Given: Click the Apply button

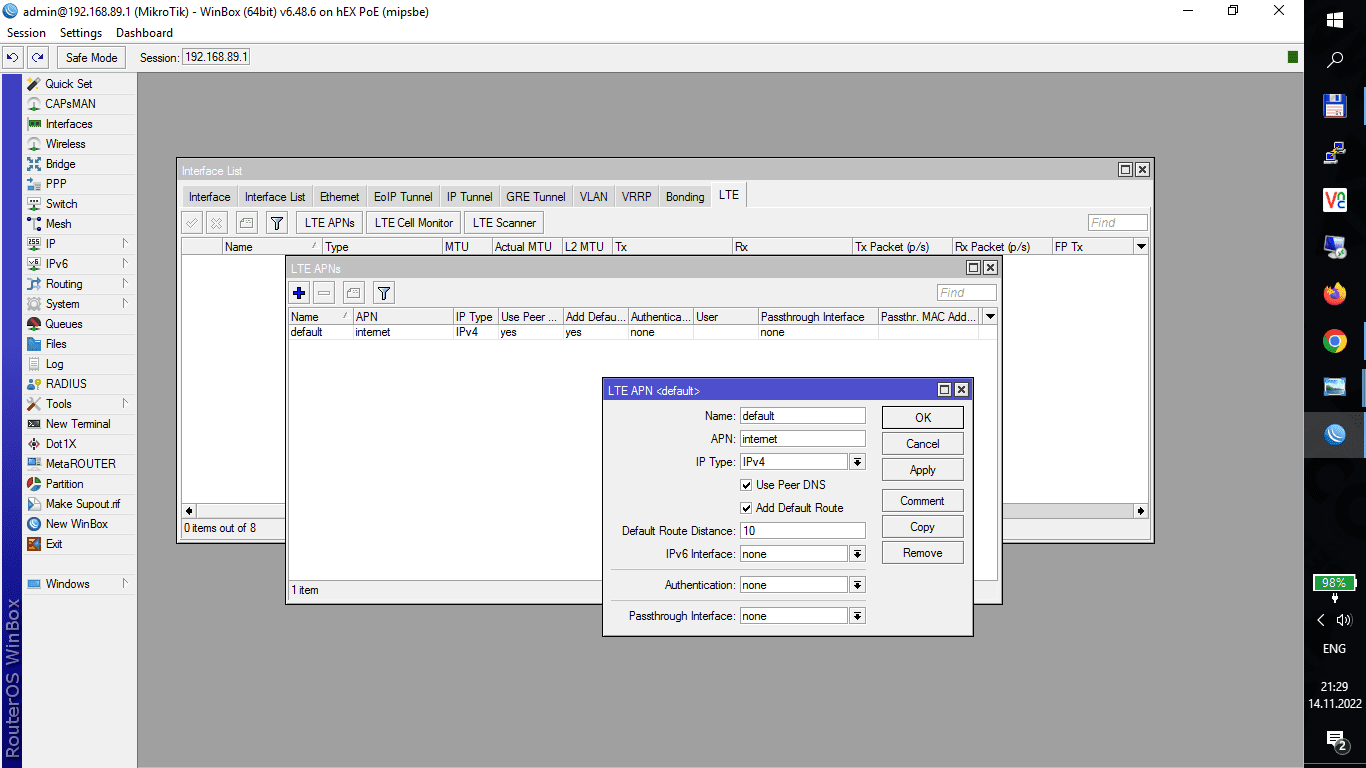Looking at the screenshot, I should [922, 470].
